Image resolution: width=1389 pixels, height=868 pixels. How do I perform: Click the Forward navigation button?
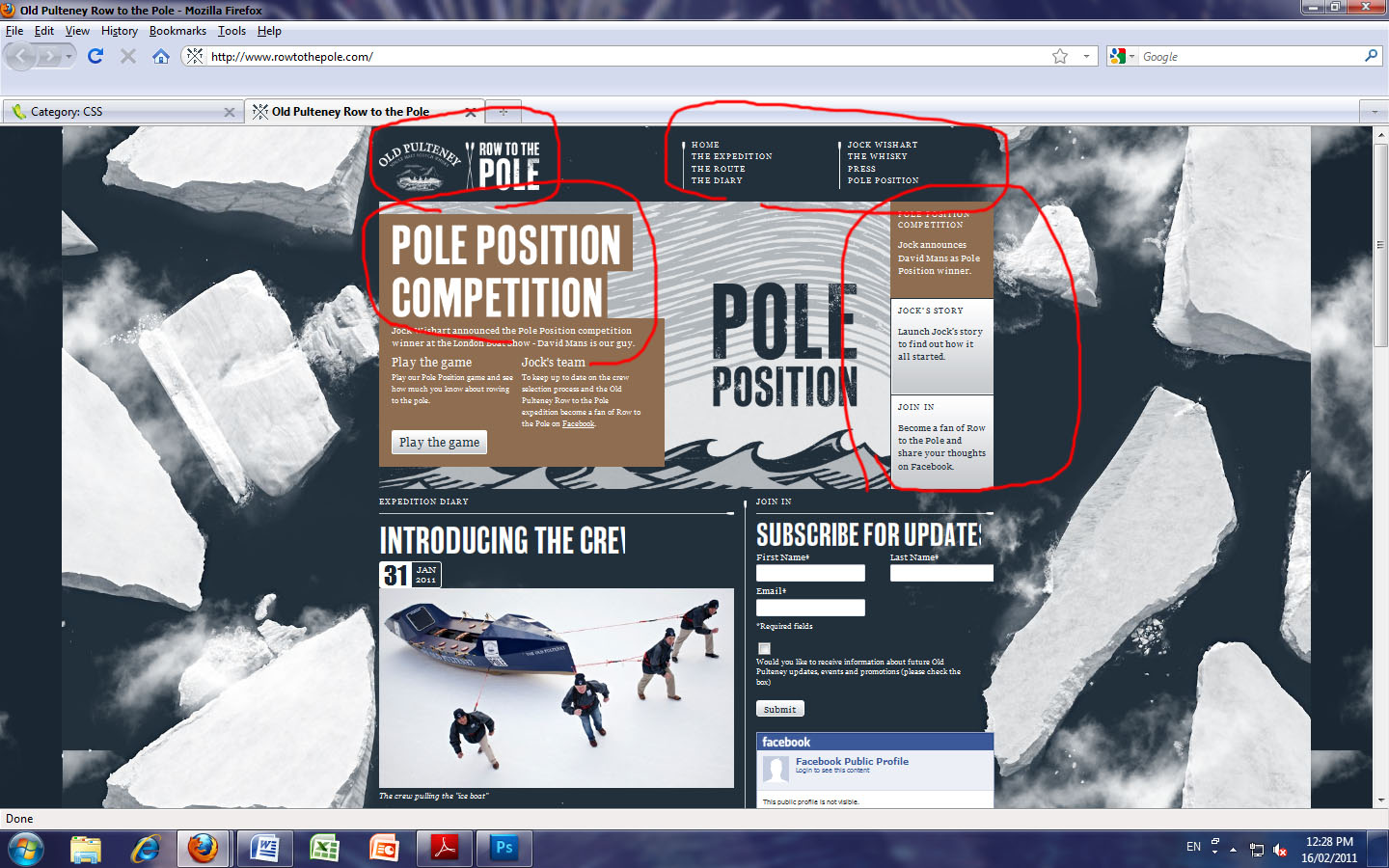coord(49,57)
